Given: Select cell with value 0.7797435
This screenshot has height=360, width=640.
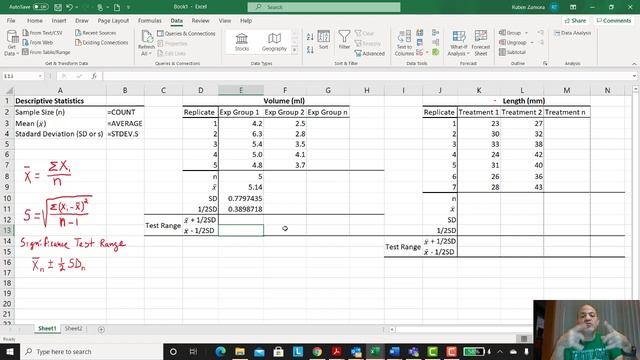Looking at the screenshot, I should tap(241, 198).
